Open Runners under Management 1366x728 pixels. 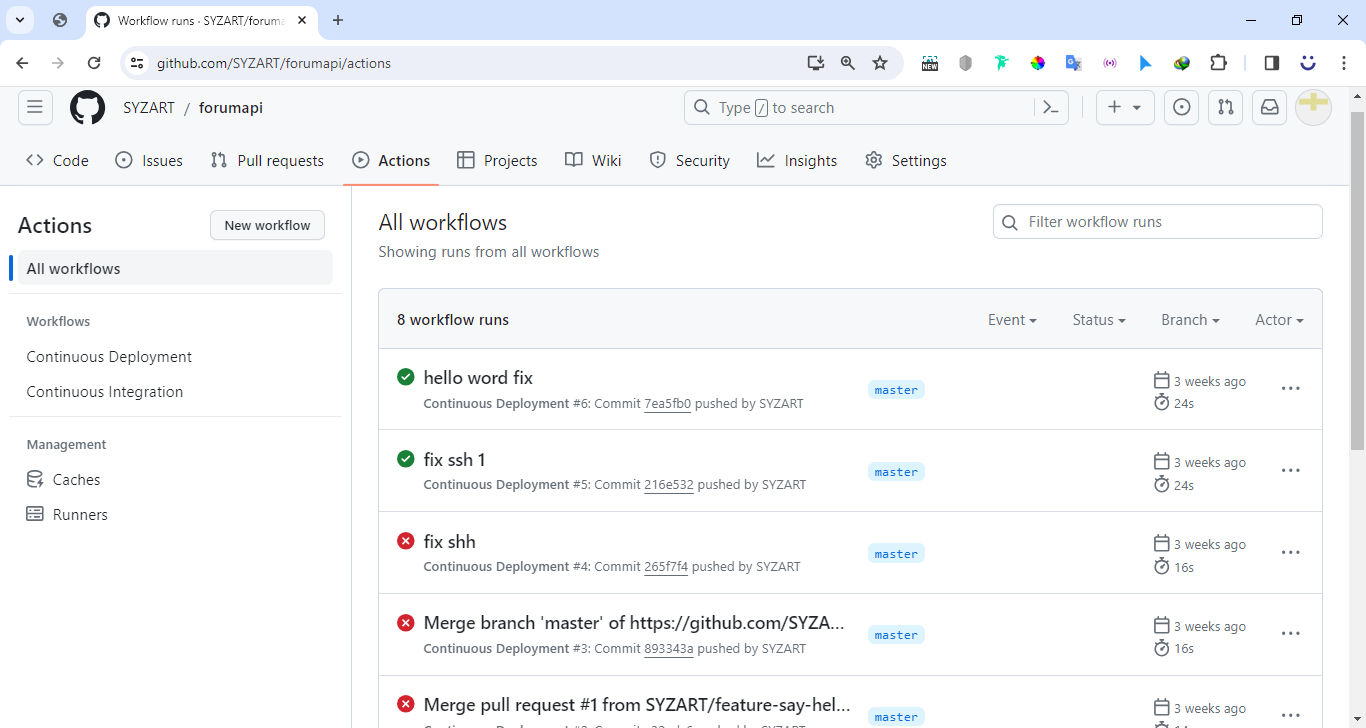(x=67, y=514)
